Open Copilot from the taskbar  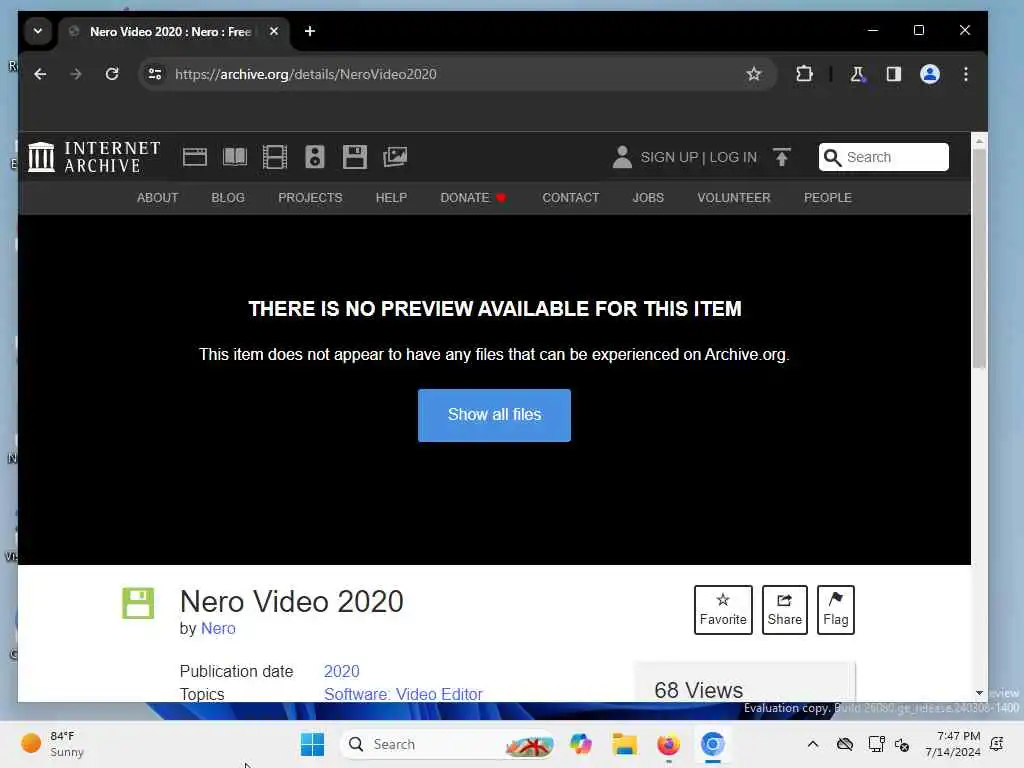pyautogui.click(x=581, y=744)
